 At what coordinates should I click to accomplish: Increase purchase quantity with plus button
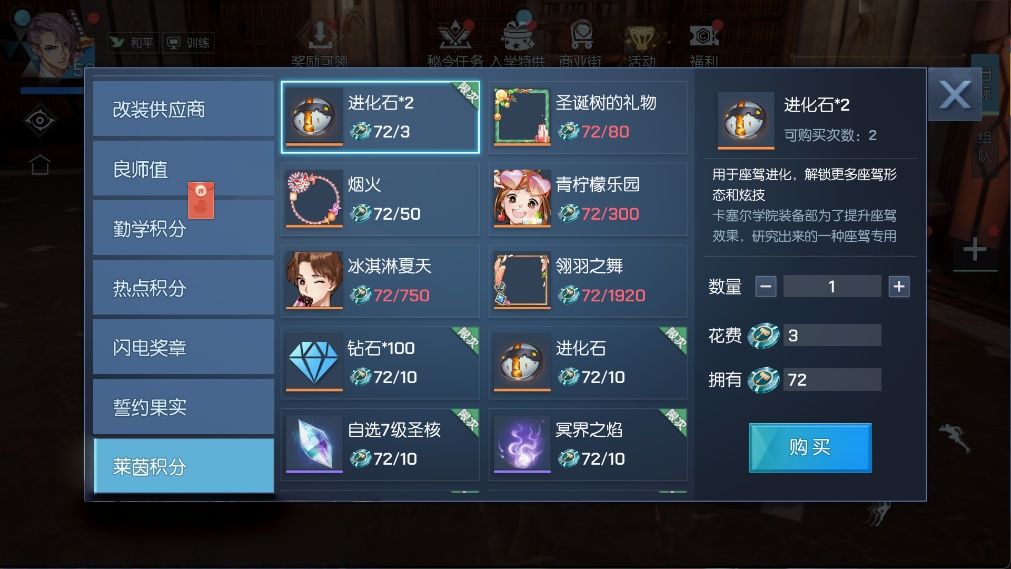click(x=899, y=286)
